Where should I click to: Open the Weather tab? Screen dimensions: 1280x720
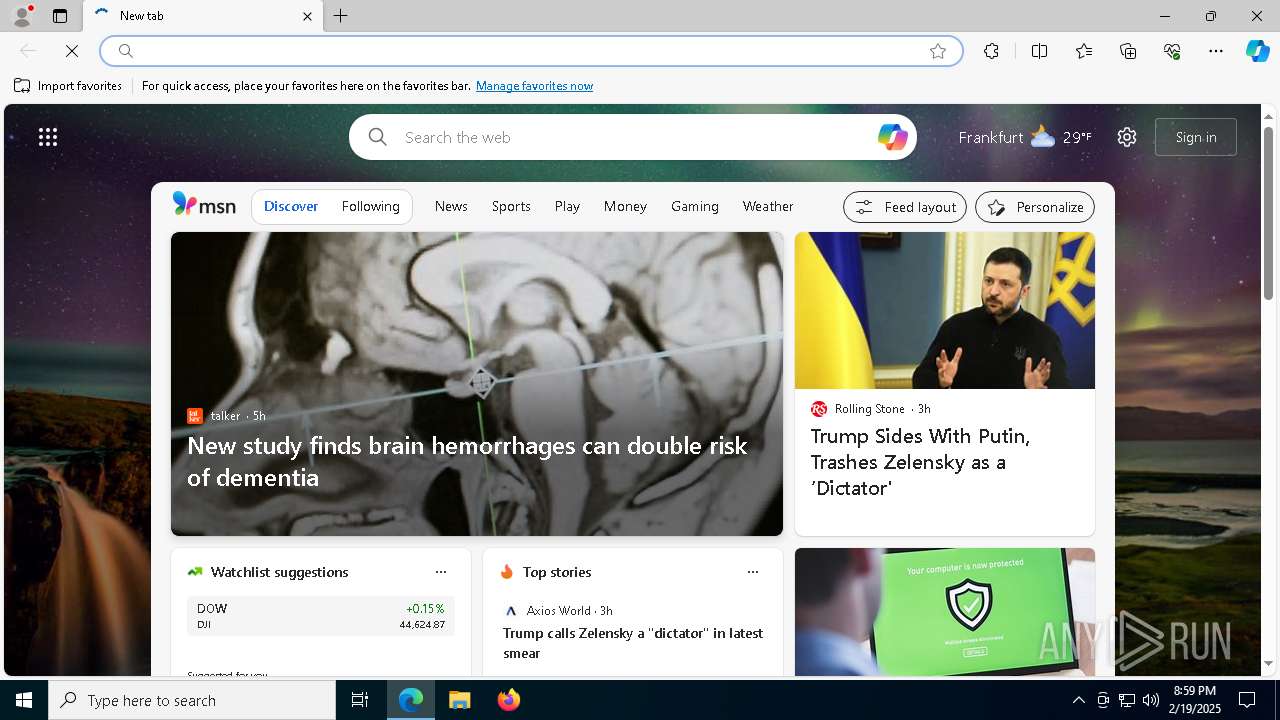click(768, 206)
